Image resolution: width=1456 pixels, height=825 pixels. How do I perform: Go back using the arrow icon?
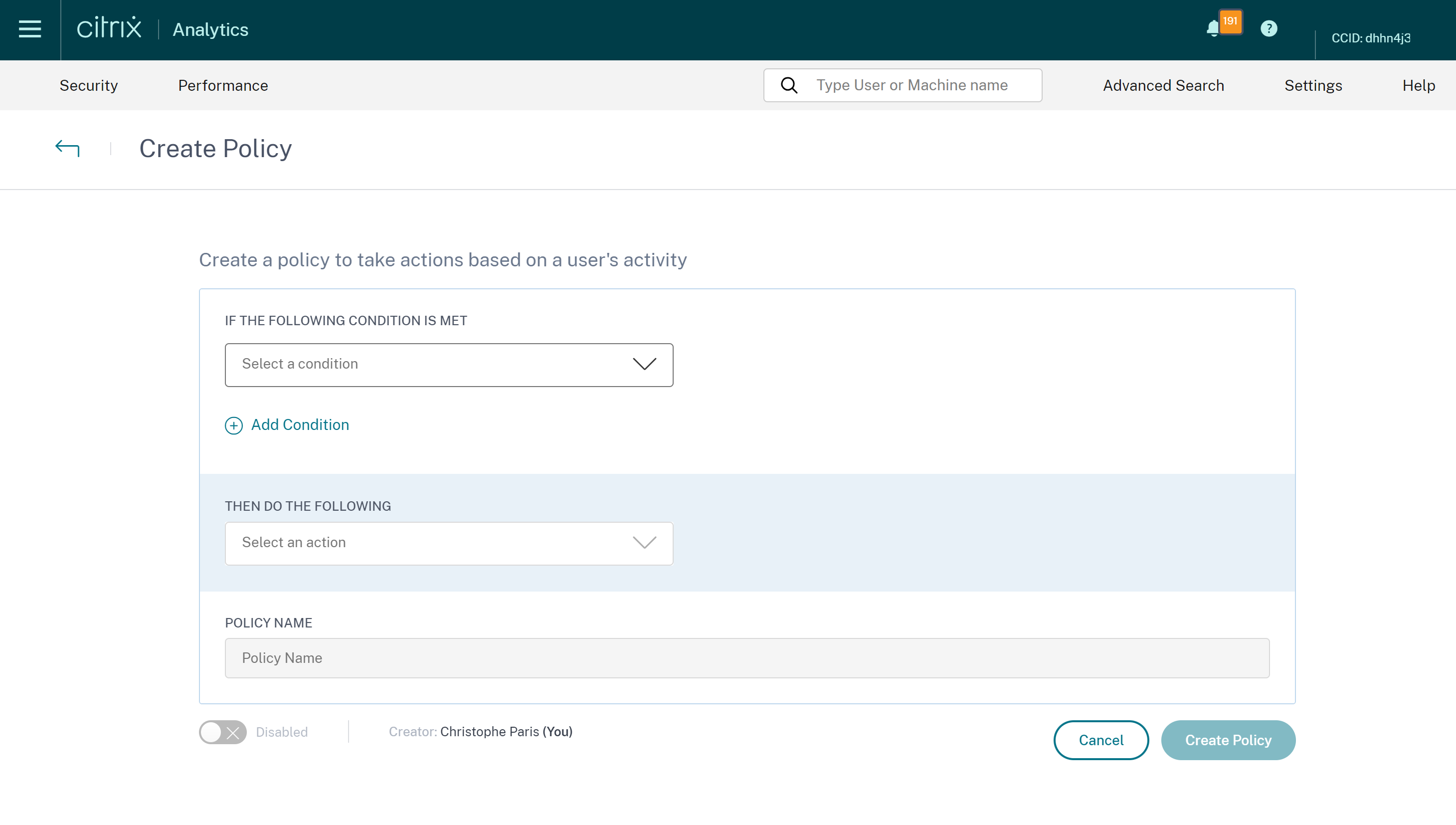(x=67, y=149)
